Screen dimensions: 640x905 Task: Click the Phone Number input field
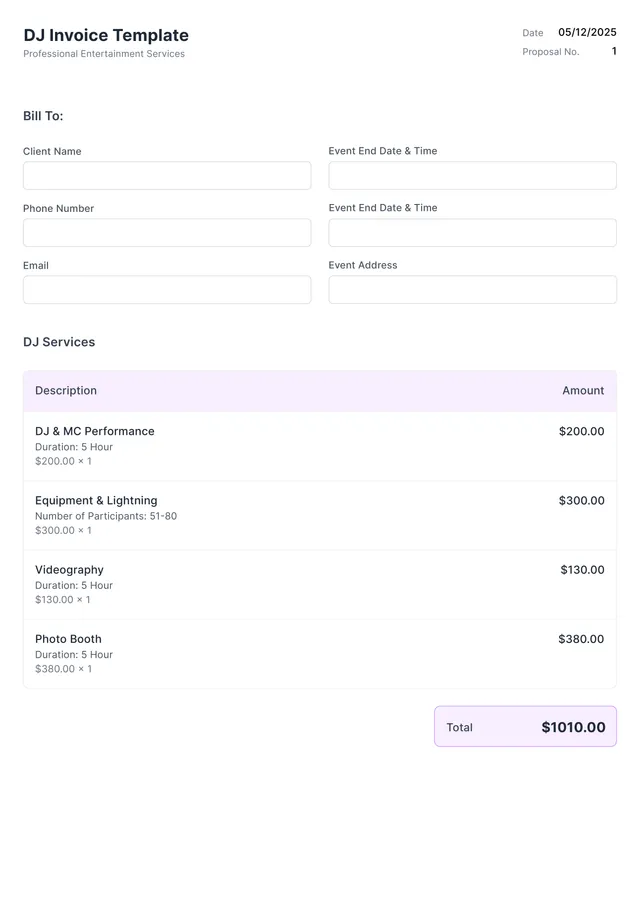point(166,232)
